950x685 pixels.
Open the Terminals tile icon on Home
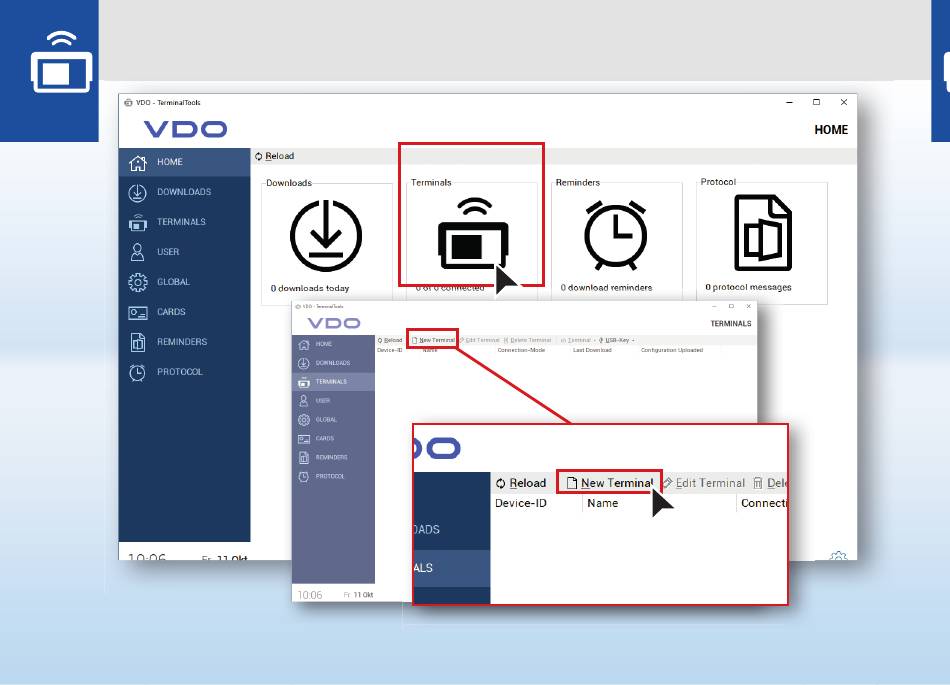pos(473,233)
